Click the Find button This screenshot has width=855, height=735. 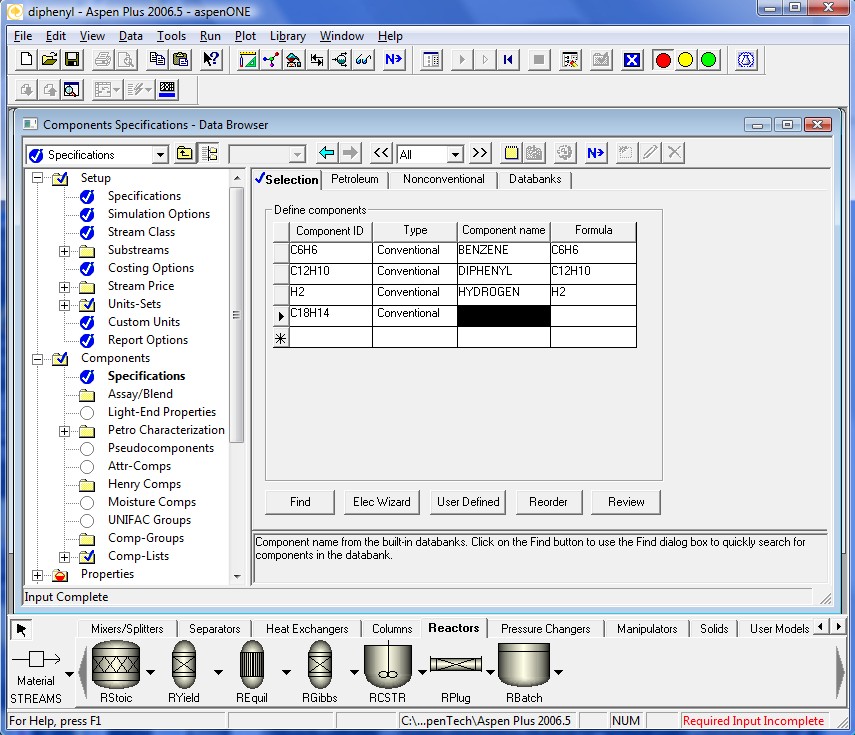(300, 502)
